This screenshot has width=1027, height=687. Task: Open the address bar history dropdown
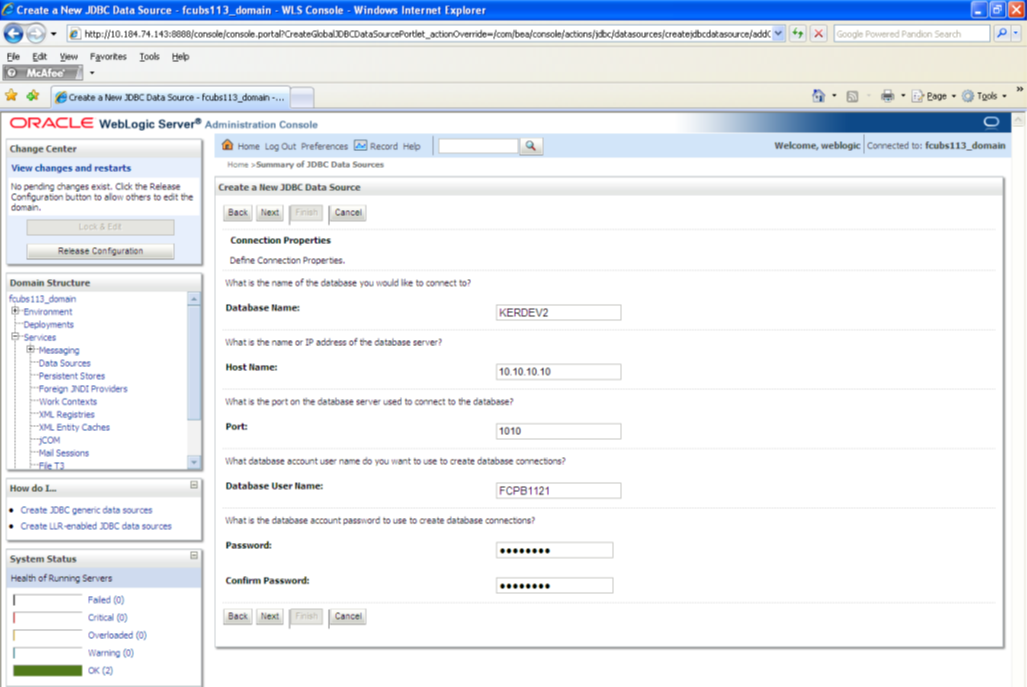click(778, 33)
